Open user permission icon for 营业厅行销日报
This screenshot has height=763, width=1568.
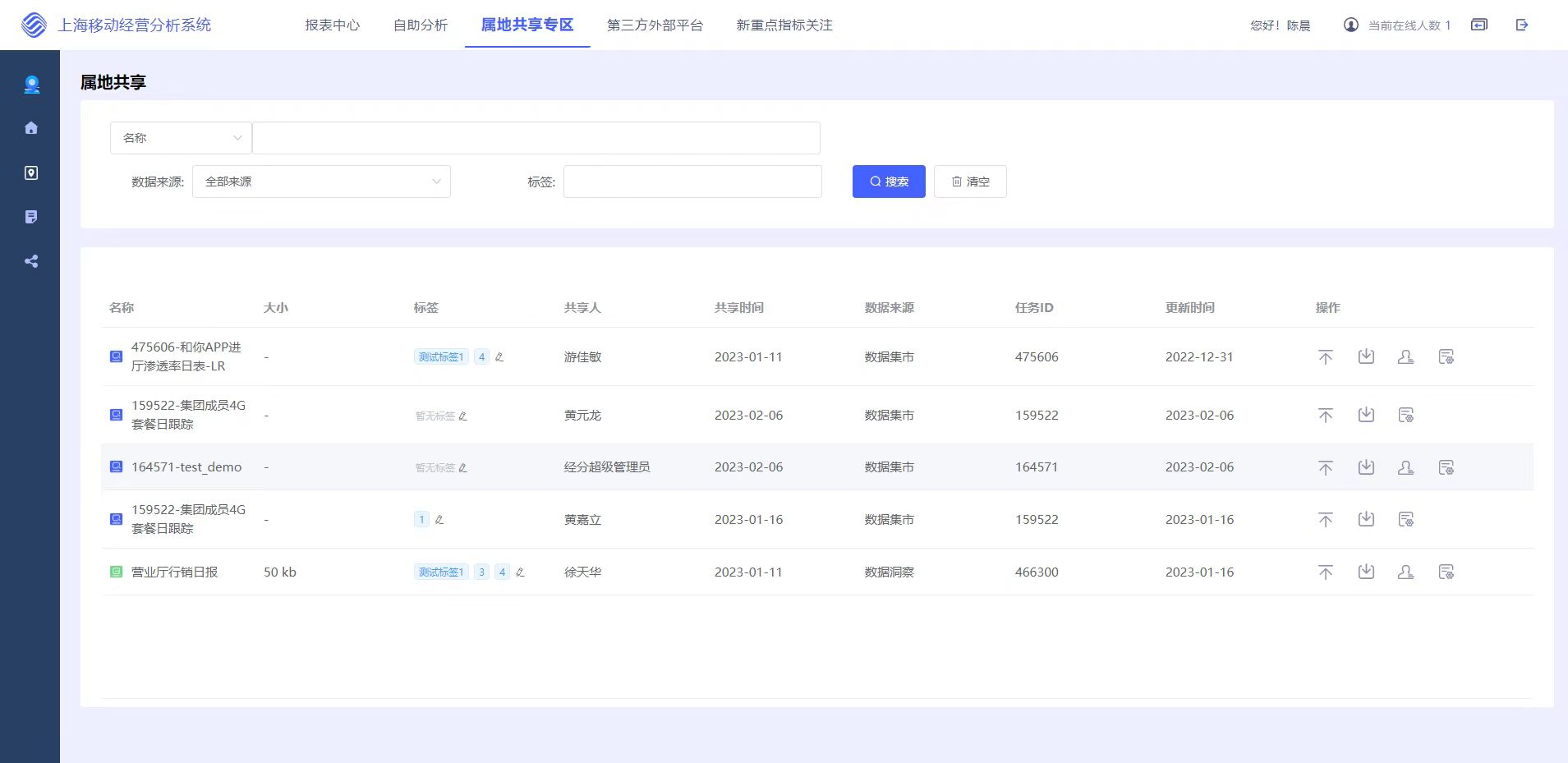[x=1406, y=572]
